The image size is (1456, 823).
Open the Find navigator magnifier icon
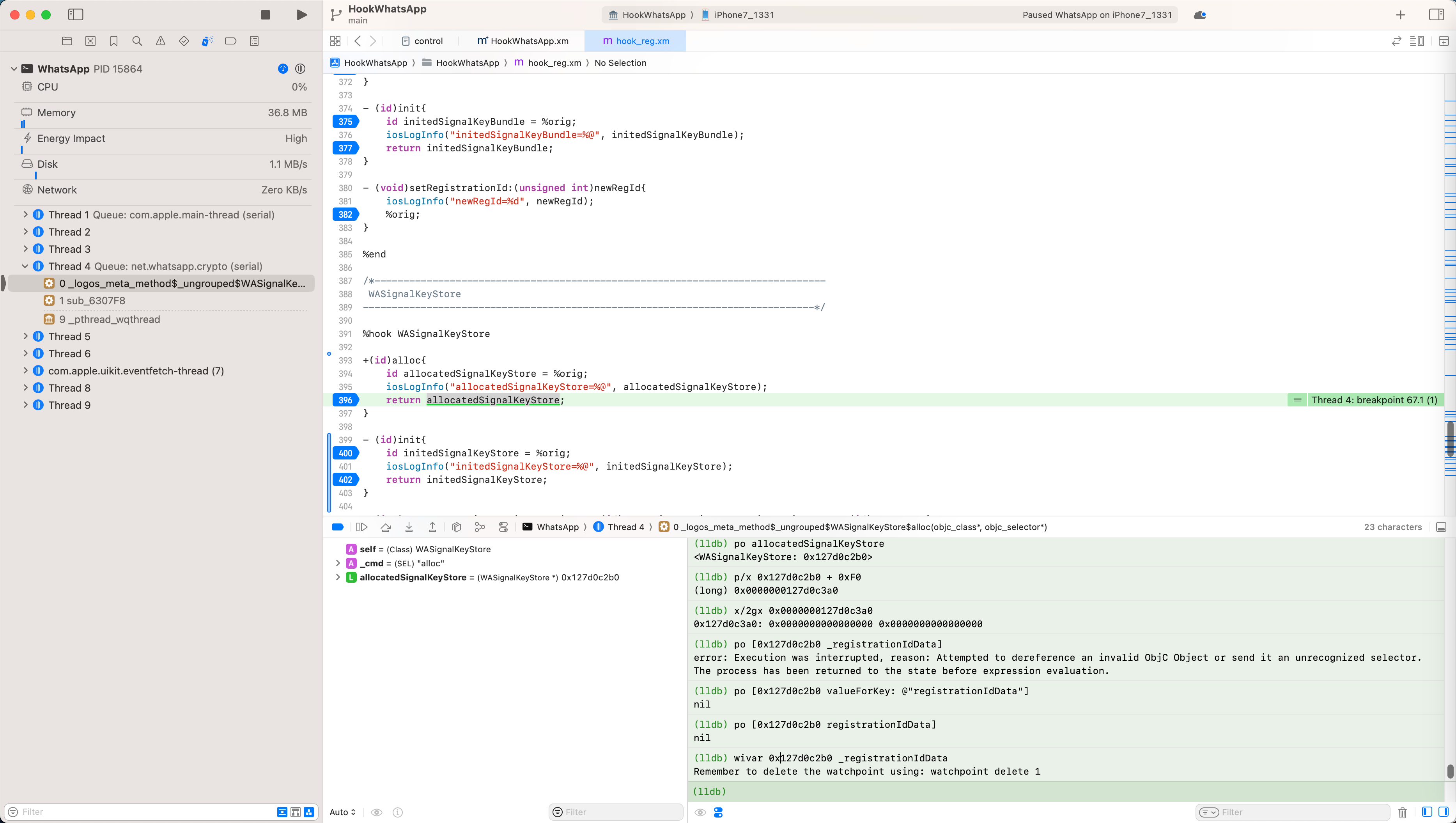[137, 41]
